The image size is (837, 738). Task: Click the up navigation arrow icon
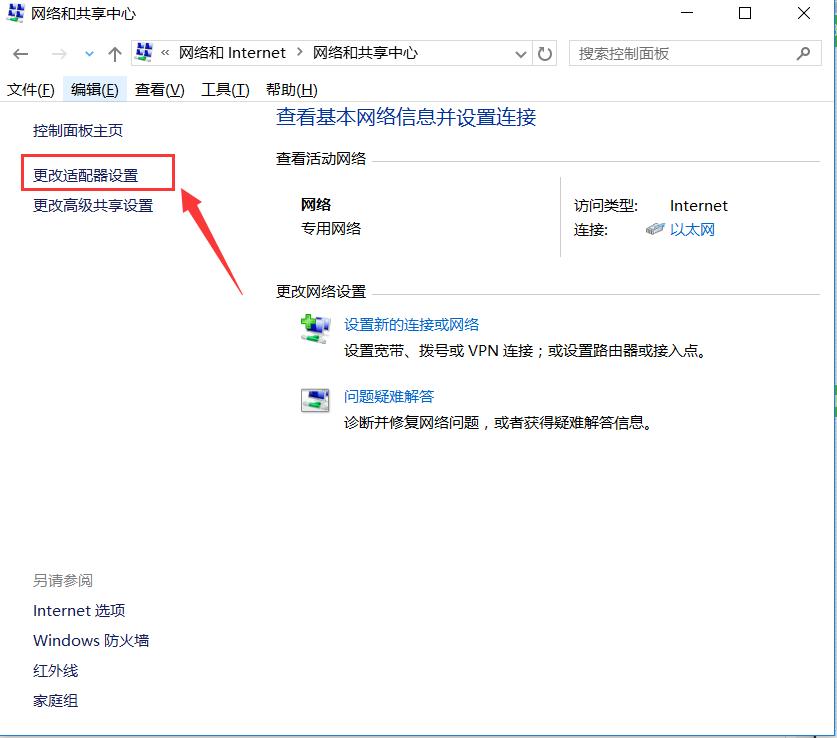point(113,53)
